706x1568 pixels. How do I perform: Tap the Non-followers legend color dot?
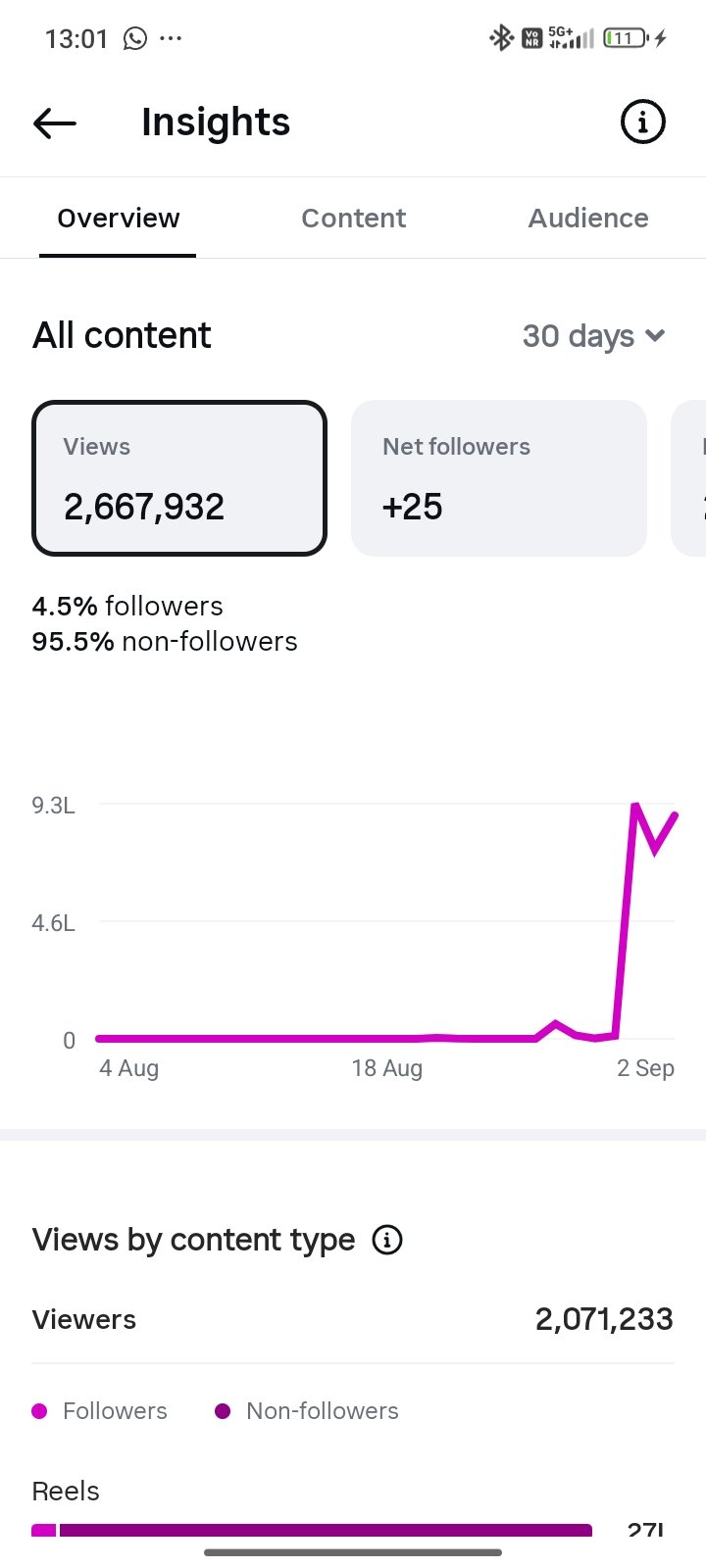tap(223, 1411)
